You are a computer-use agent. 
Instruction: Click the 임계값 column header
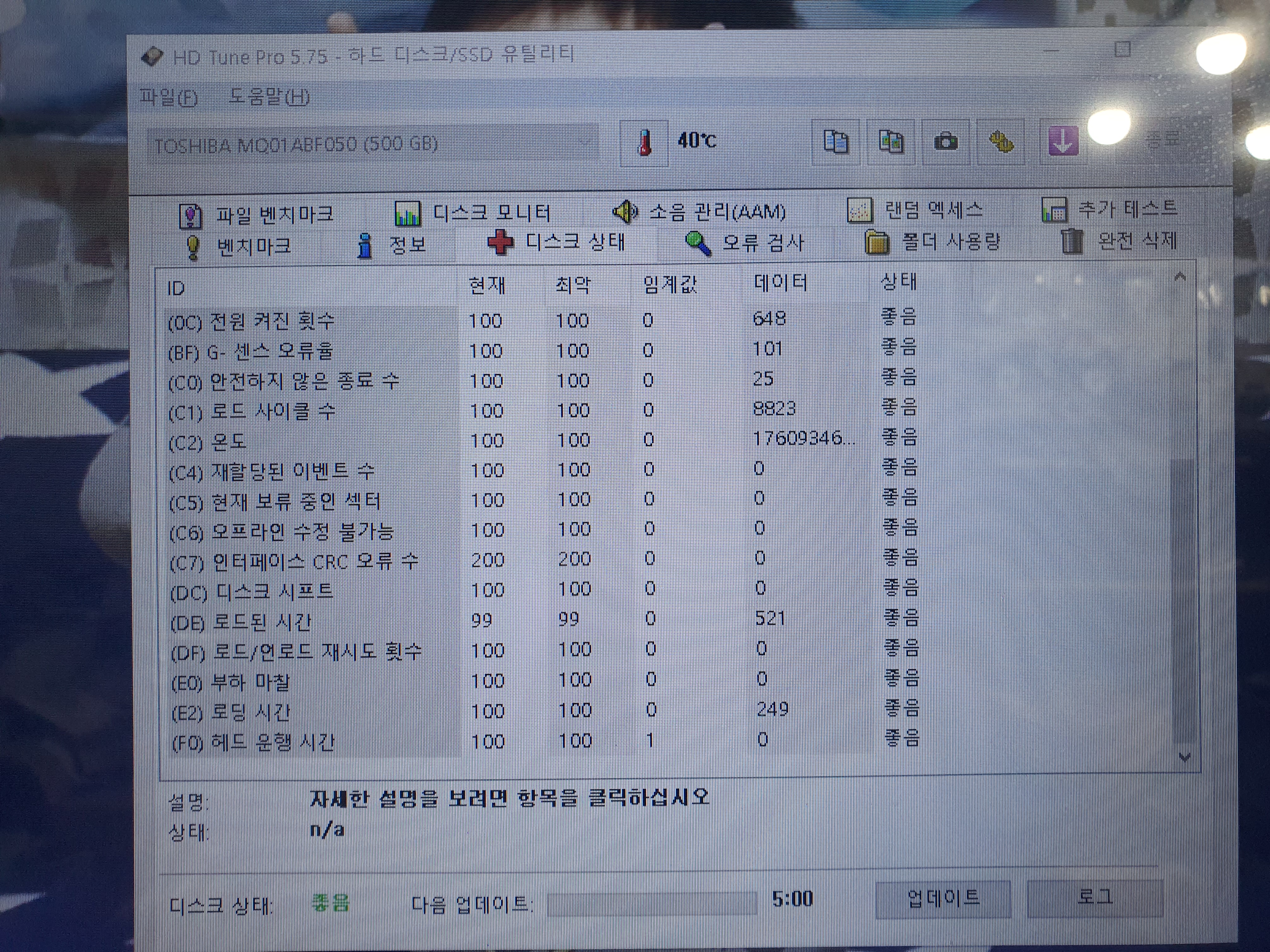pos(669,284)
